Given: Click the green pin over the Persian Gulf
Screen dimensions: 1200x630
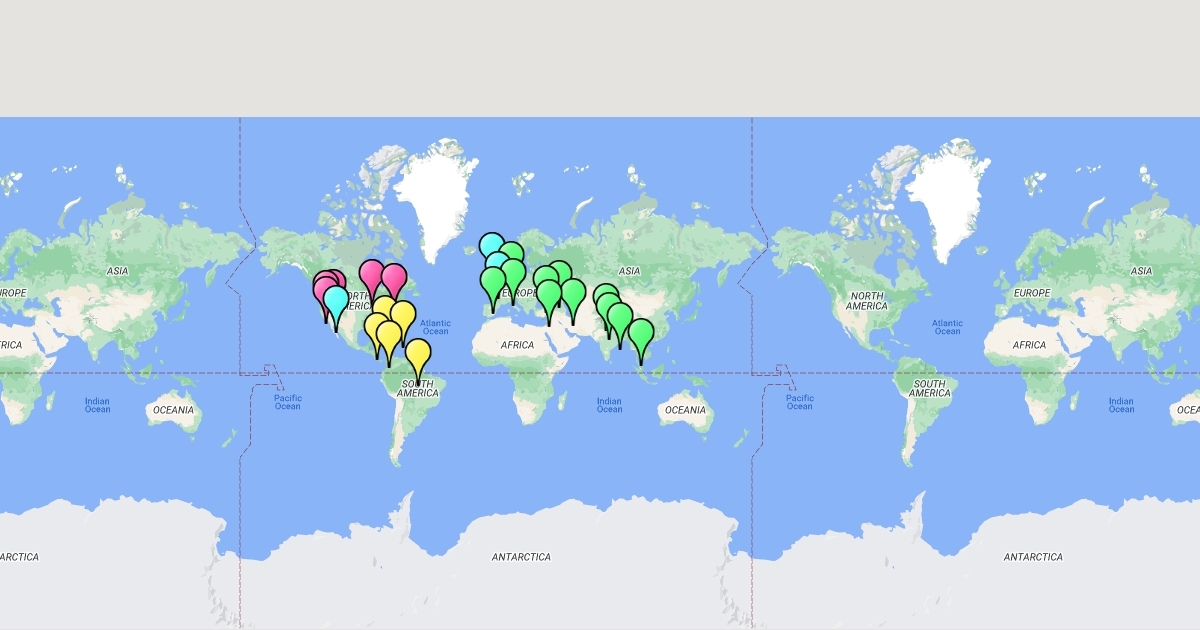Looking at the screenshot, I should 573,294.
